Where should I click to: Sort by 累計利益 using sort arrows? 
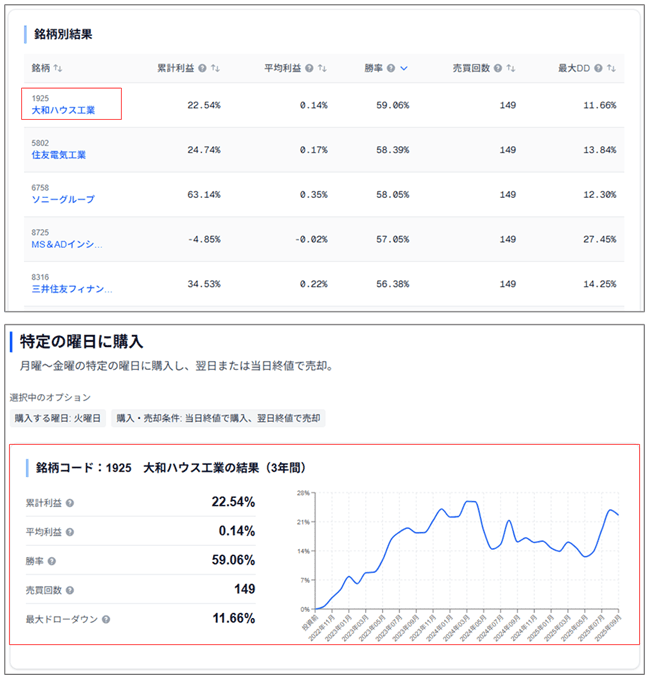point(215,68)
